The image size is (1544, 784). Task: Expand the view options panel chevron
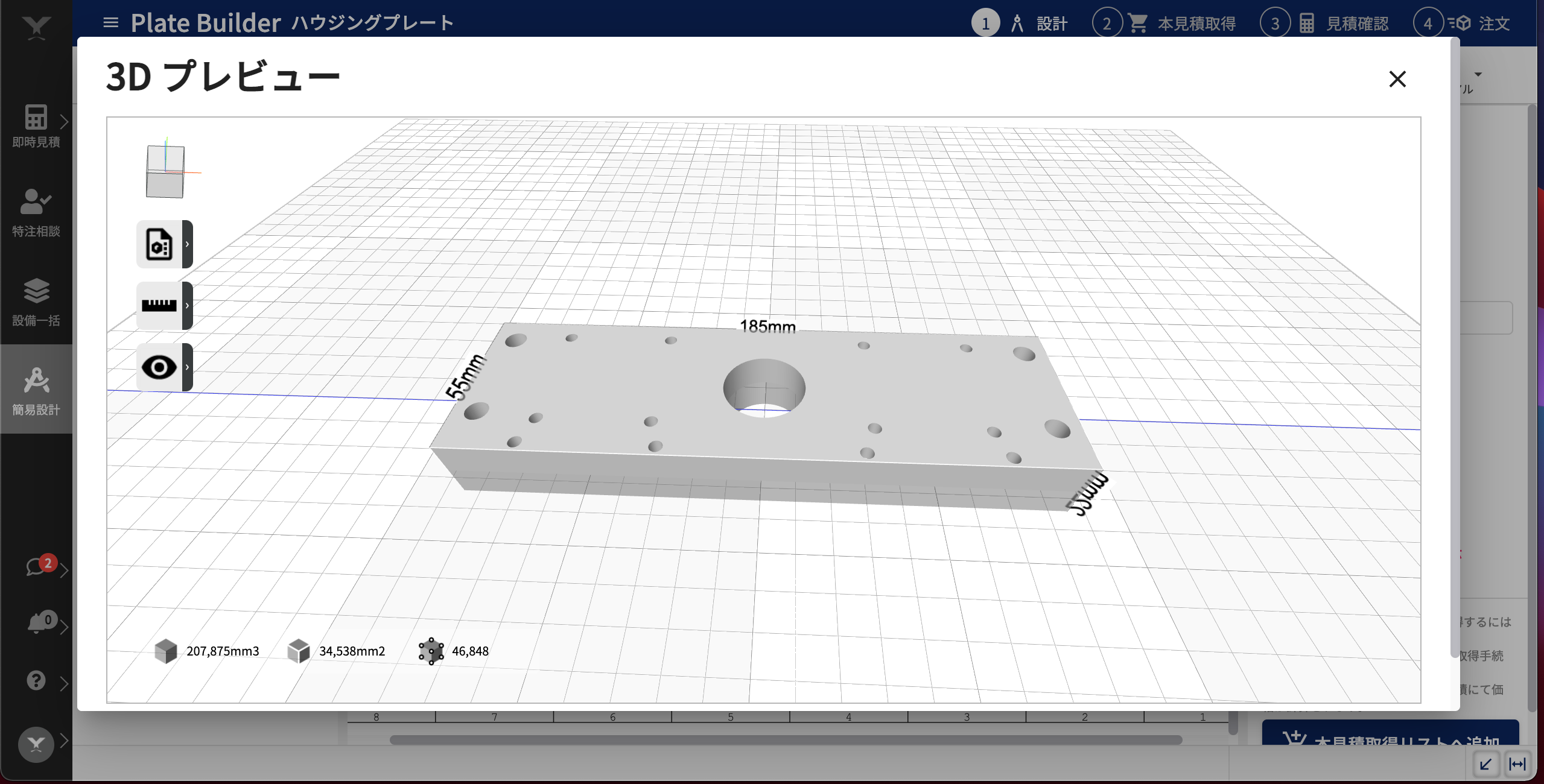(188, 365)
